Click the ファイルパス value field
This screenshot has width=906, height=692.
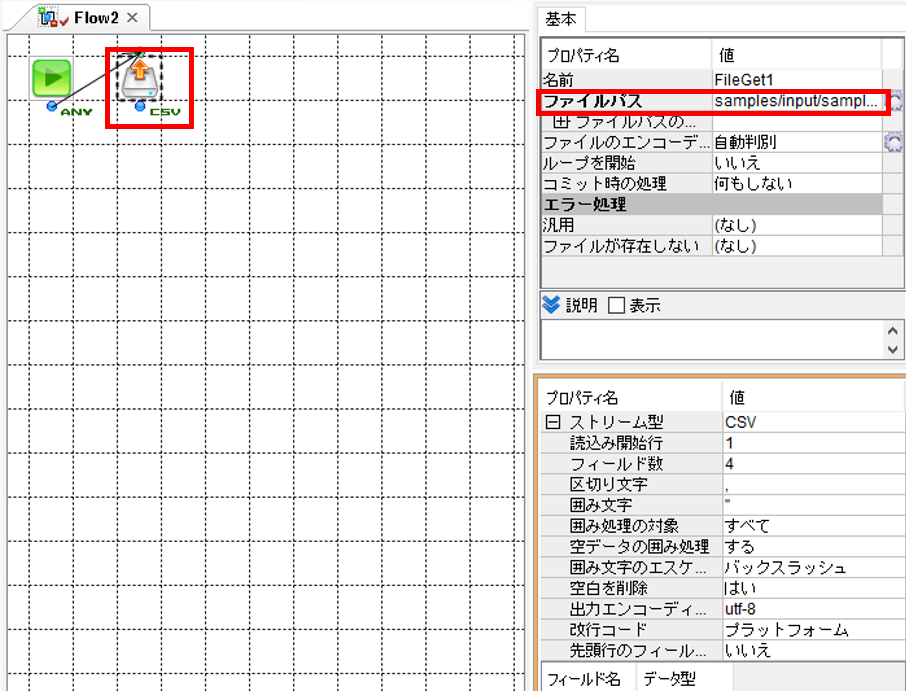pyautogui.click(x=797, y=102)
